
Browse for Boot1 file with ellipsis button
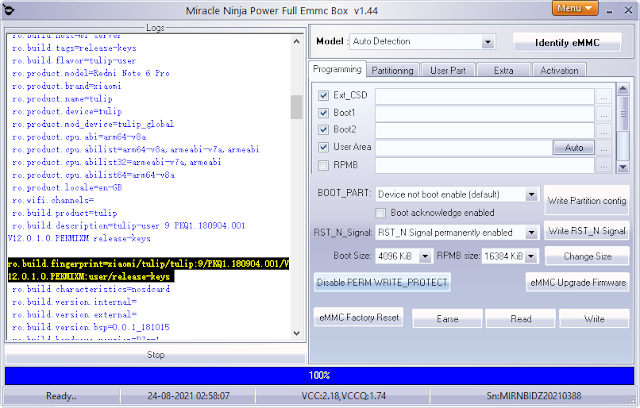604,114
